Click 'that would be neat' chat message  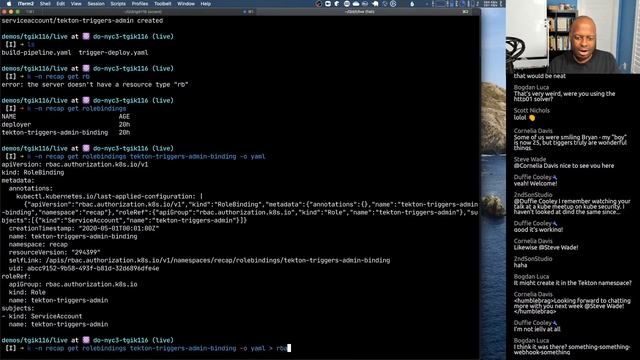[x=540, y=76]
